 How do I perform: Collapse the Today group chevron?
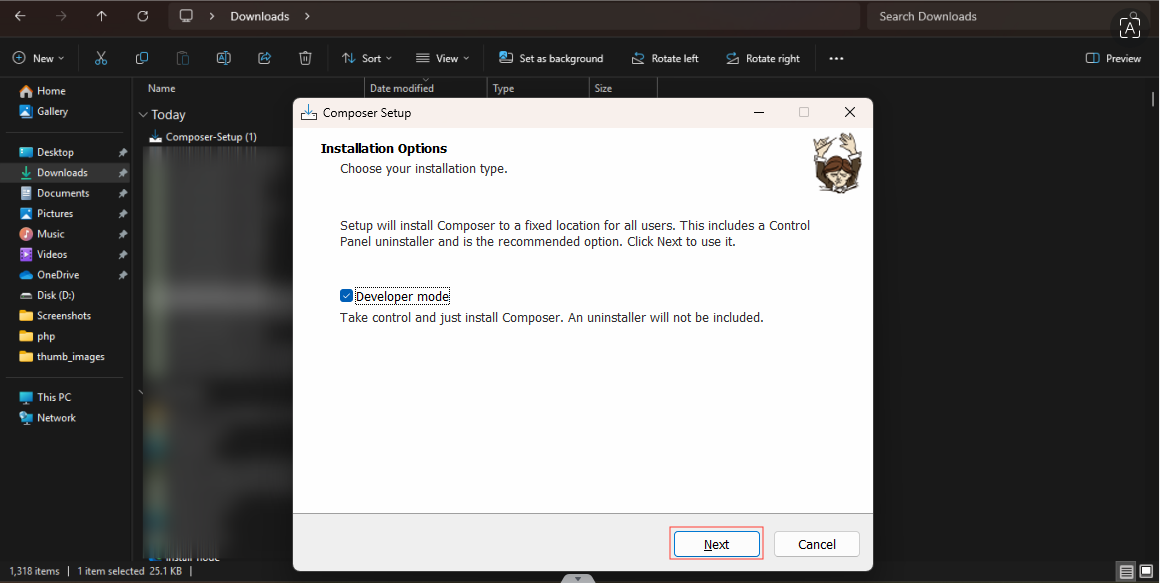pyautogui.click(x=143, y=115)
